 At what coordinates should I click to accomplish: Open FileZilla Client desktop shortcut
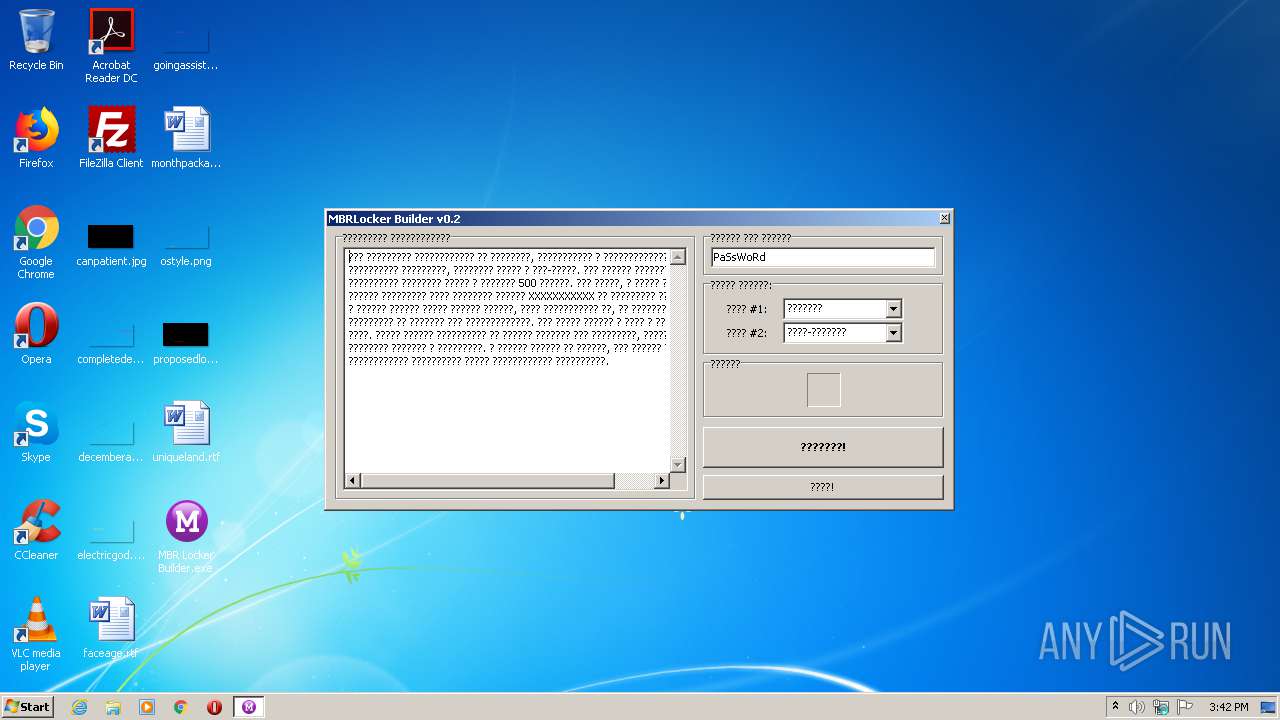[111, 138]
